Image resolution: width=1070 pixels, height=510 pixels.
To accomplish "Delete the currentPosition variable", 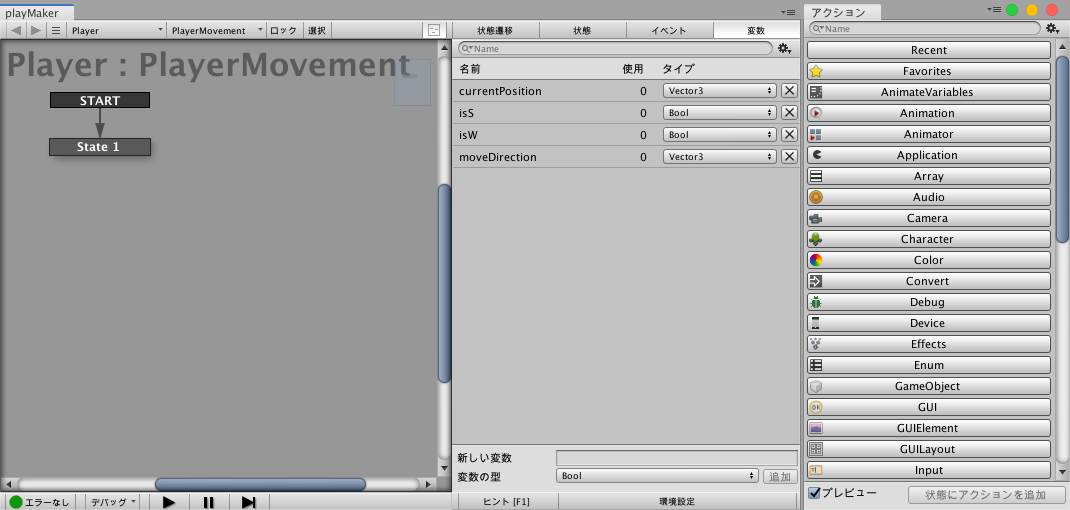I will click(789, 91).
